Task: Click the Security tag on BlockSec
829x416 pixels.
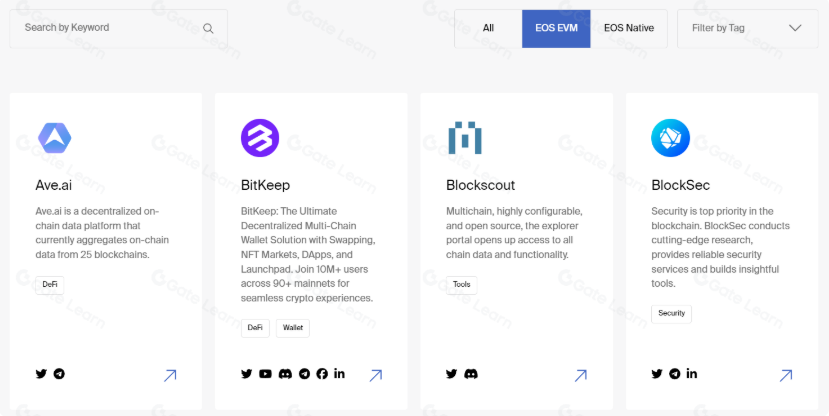Action: coord(672,313)
